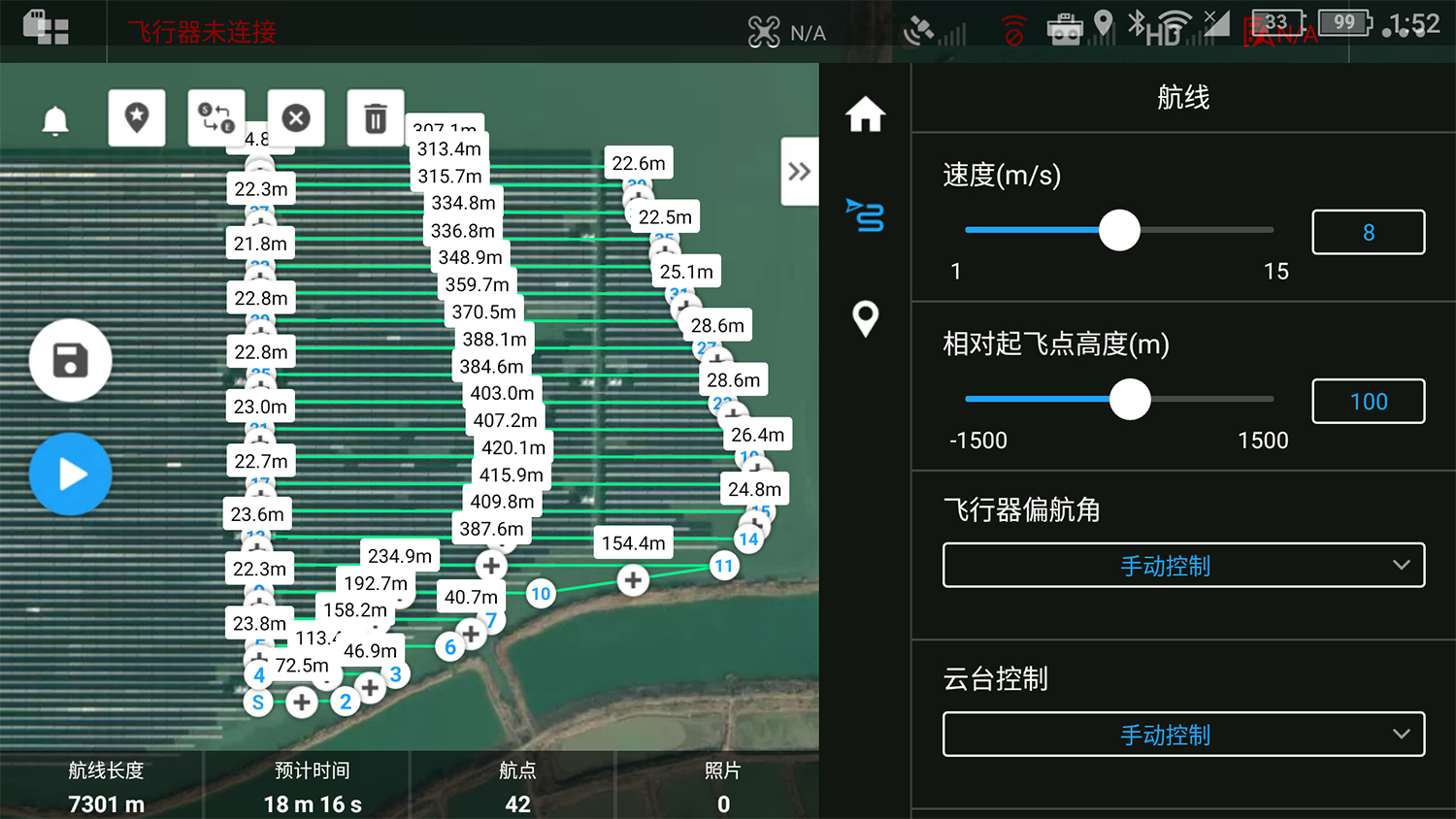Select the point-of-interest marker tool
The height and width of the screenshot is (819, 1456).
coord(136,118)
